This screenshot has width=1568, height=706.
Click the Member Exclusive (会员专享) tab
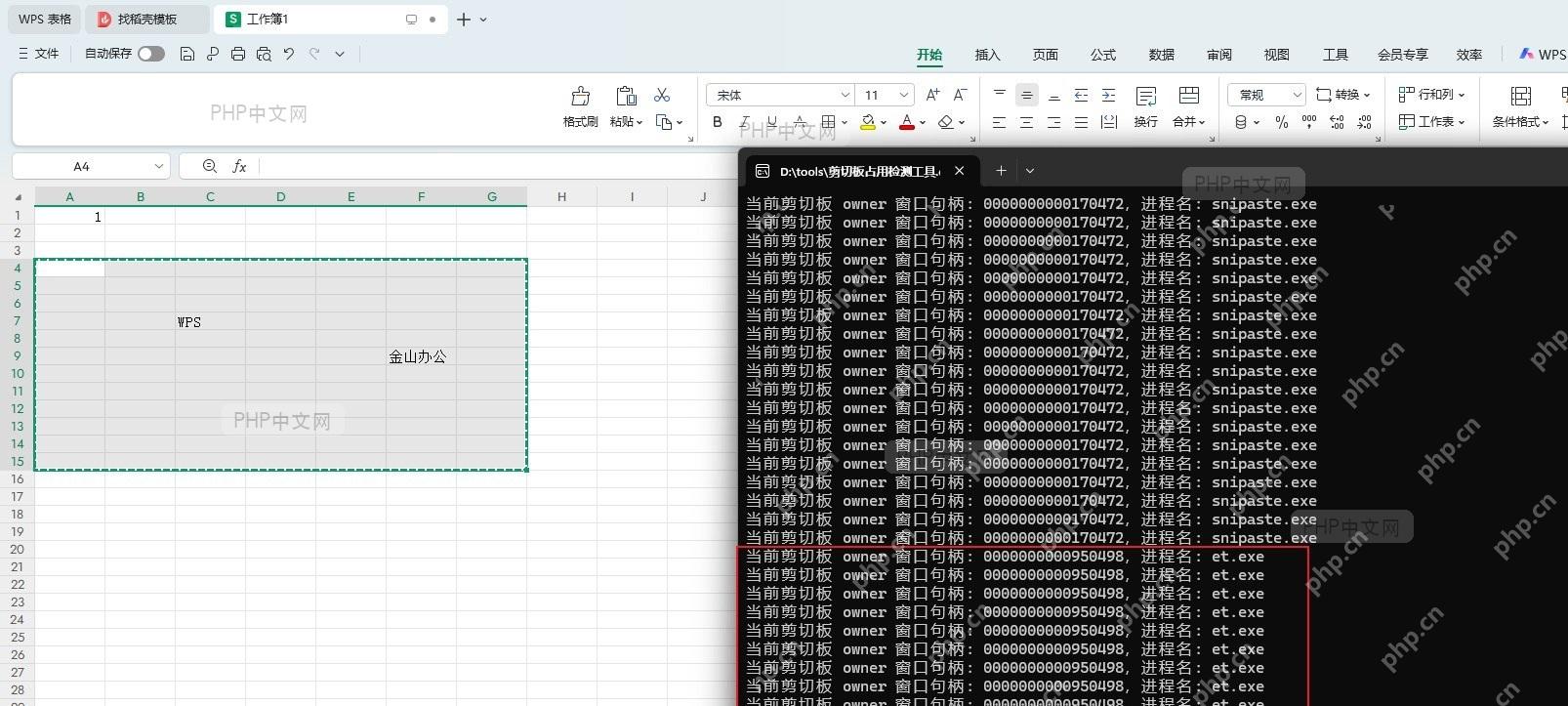(1402, 55)
